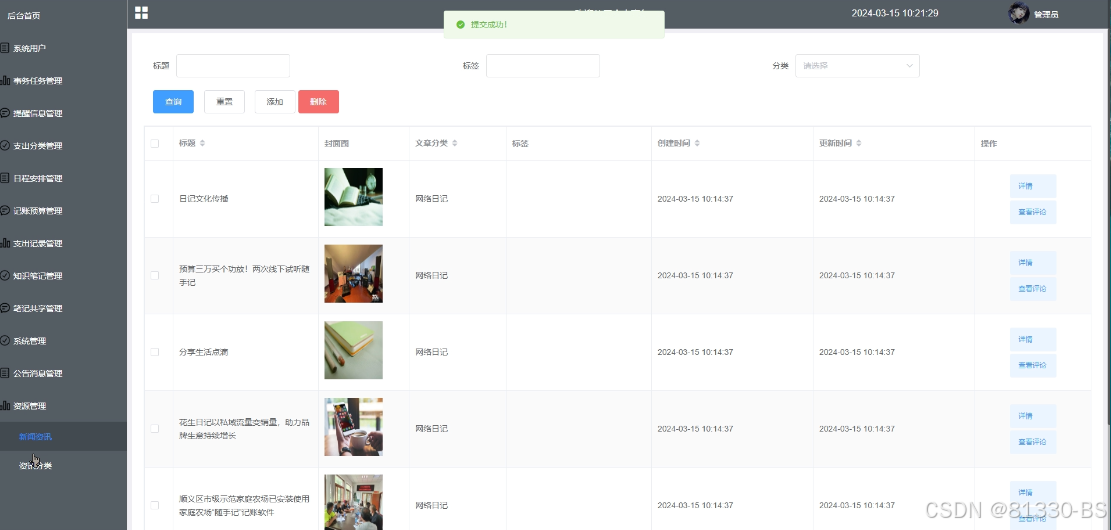Viewport: 1111px width, 530px height.
Task: Click the red 删除 delete button
Action: (318, 101)
